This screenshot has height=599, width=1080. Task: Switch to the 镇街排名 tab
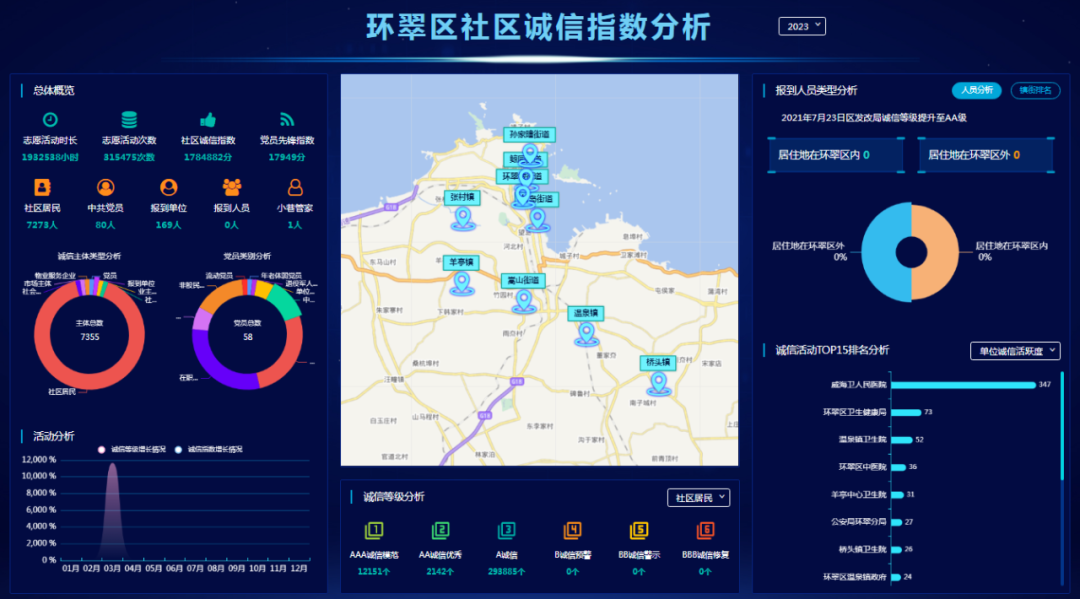click(1035, 90)
